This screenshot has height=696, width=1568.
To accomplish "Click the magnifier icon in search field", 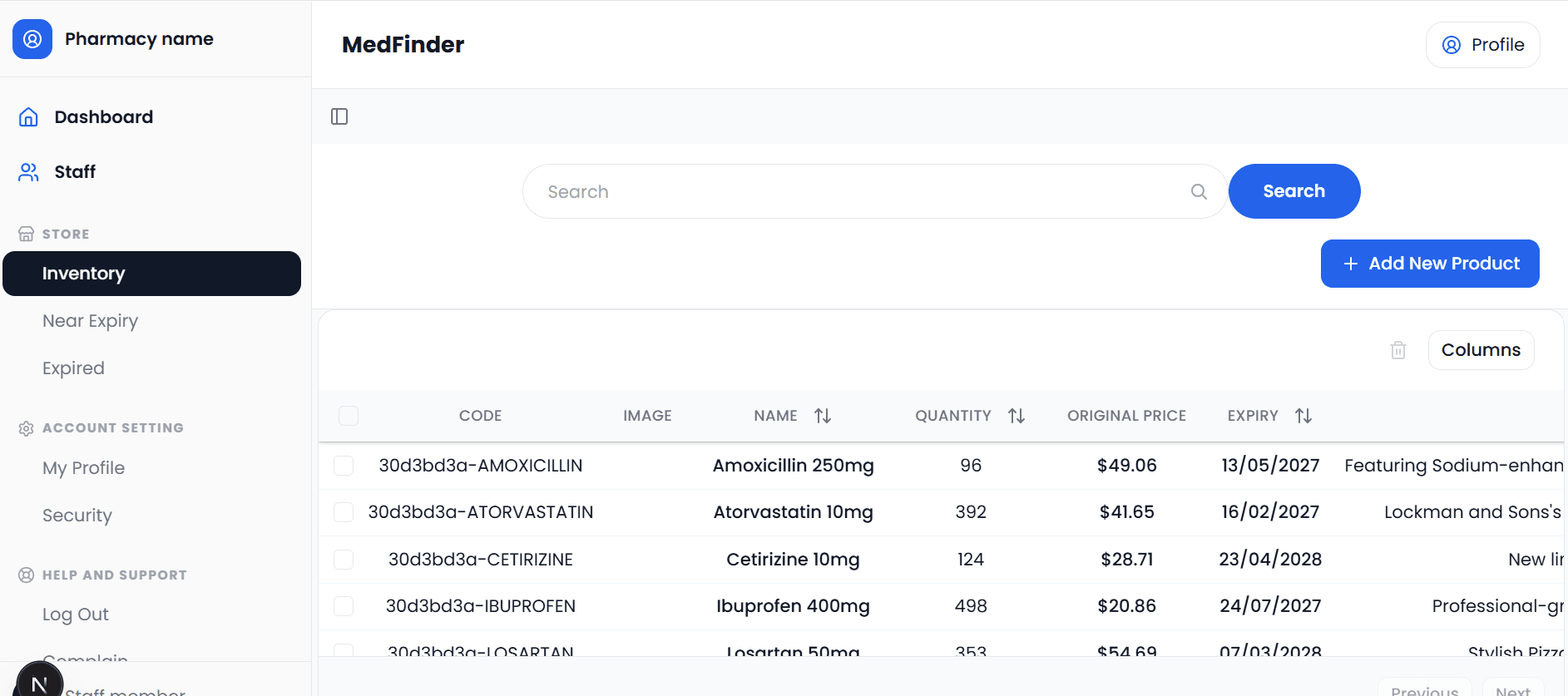I will coord(1199,191).
